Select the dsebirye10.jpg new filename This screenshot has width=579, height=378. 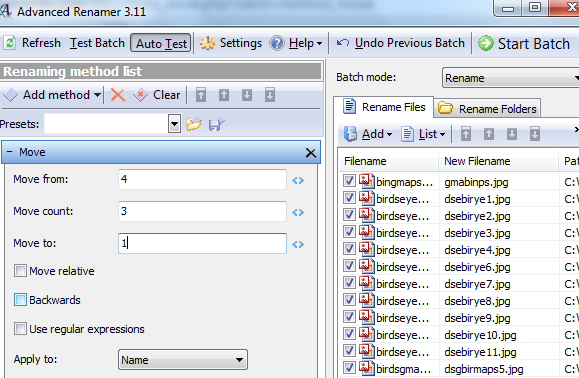[x=480, y=335]
